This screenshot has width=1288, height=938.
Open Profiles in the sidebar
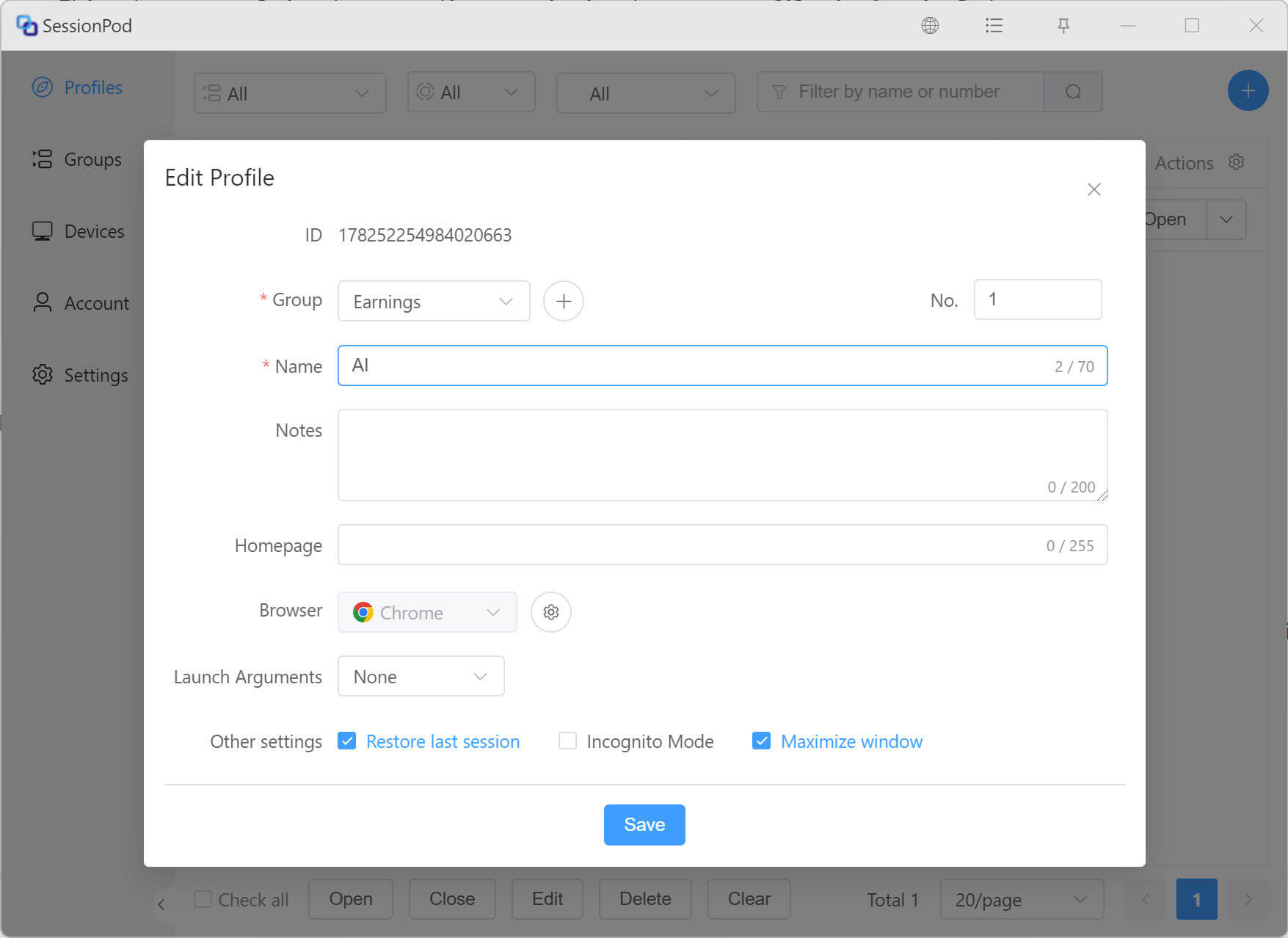(x=77, y=87)
